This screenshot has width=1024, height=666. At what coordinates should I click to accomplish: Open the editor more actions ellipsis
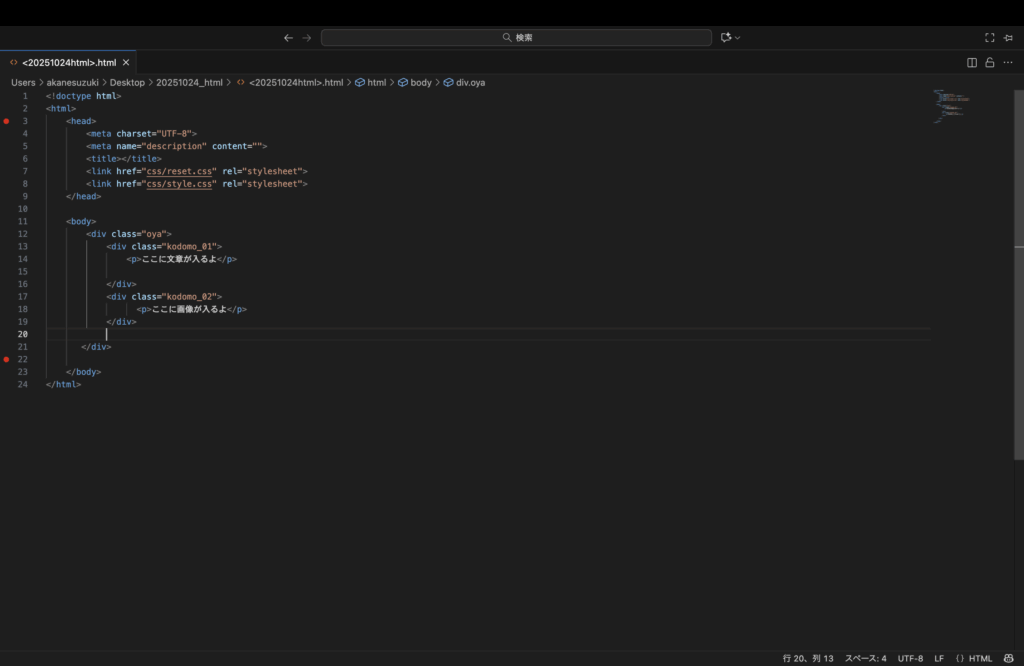coord(1008,62)
